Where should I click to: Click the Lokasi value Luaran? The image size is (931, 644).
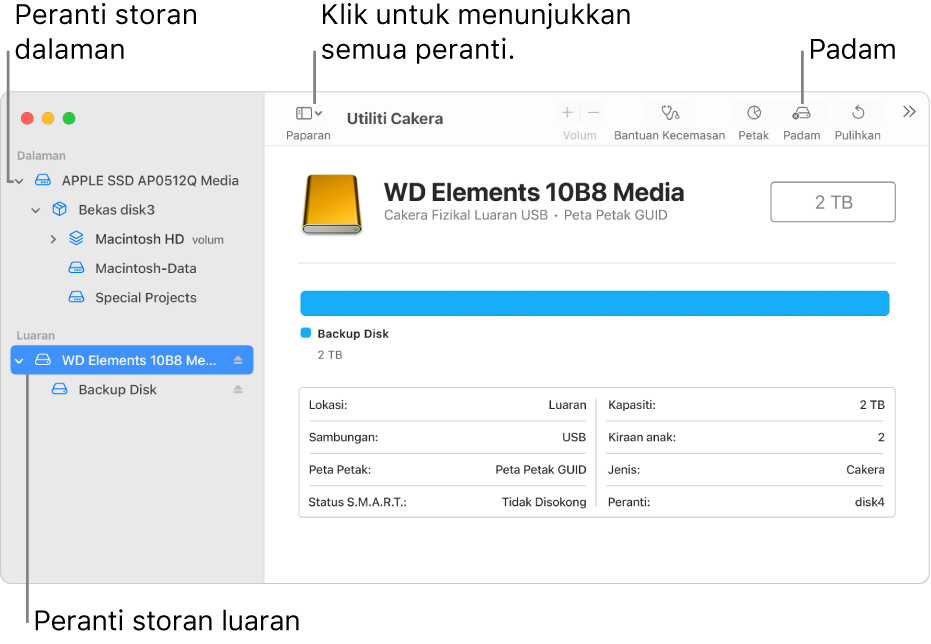(567, 405)
